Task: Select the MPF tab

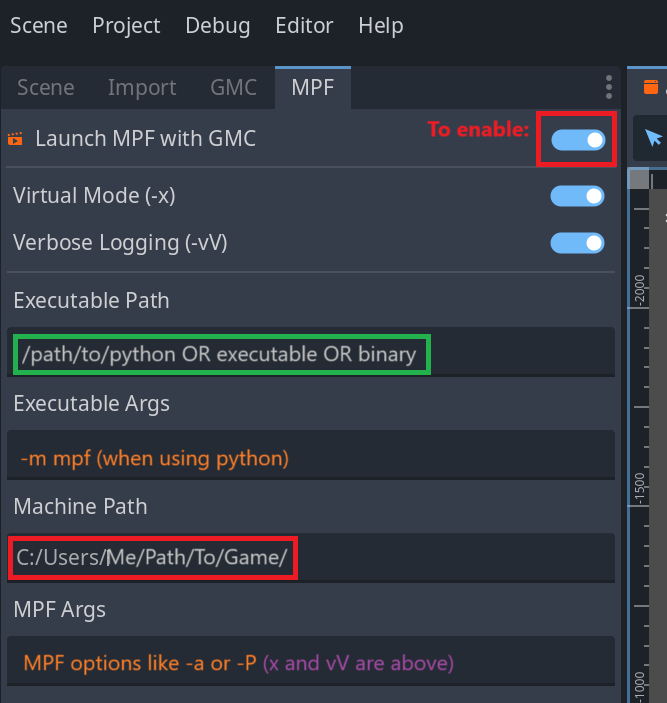Action: (x=313, y=88)
